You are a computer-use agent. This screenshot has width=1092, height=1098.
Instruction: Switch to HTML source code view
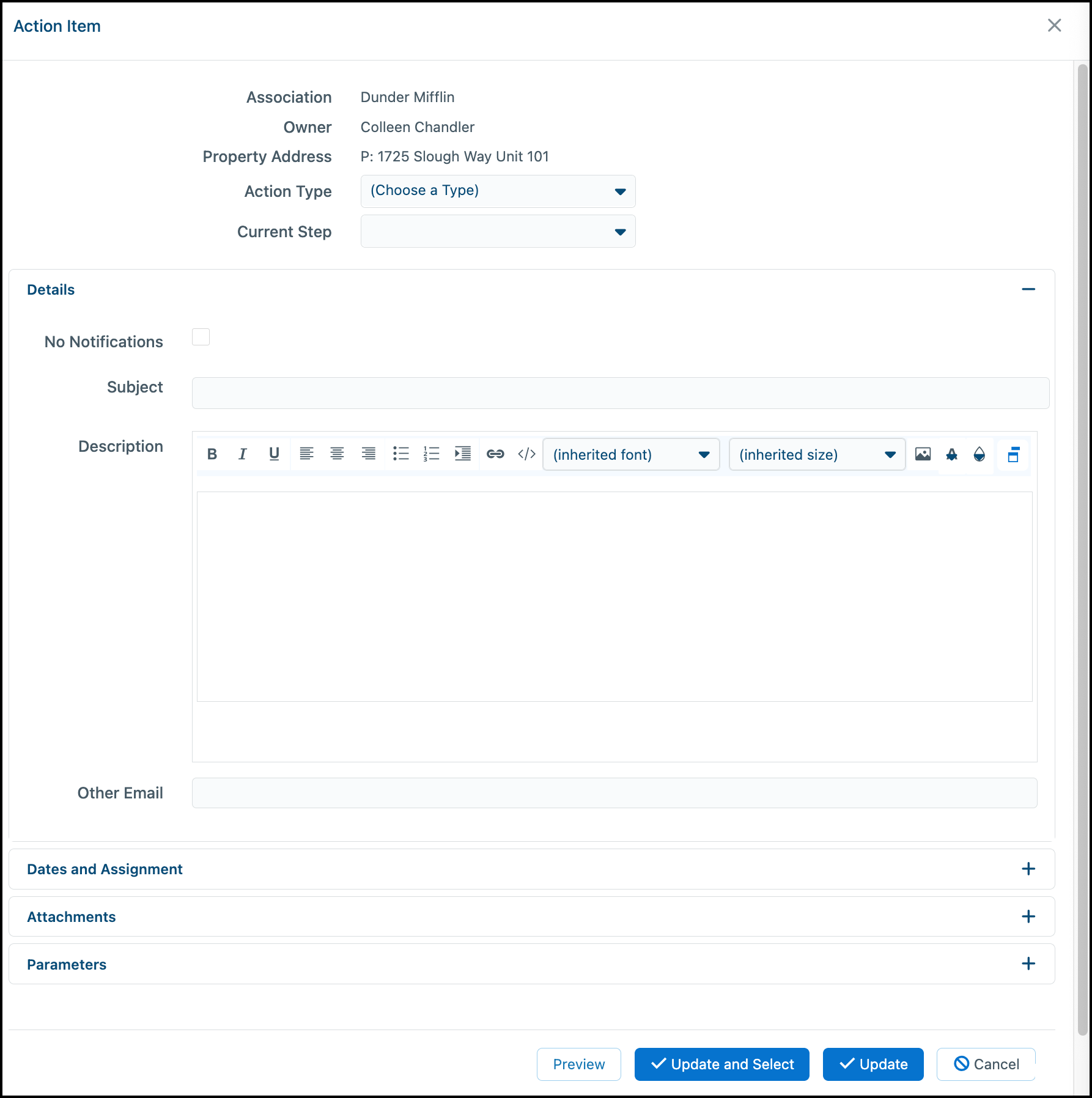[x=526, y=454]
